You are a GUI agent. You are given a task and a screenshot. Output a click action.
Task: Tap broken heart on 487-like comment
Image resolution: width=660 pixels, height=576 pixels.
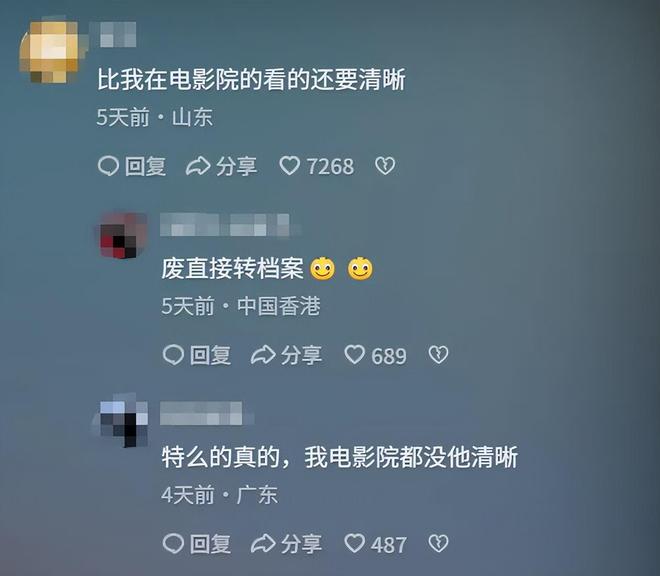coord(438,543)
